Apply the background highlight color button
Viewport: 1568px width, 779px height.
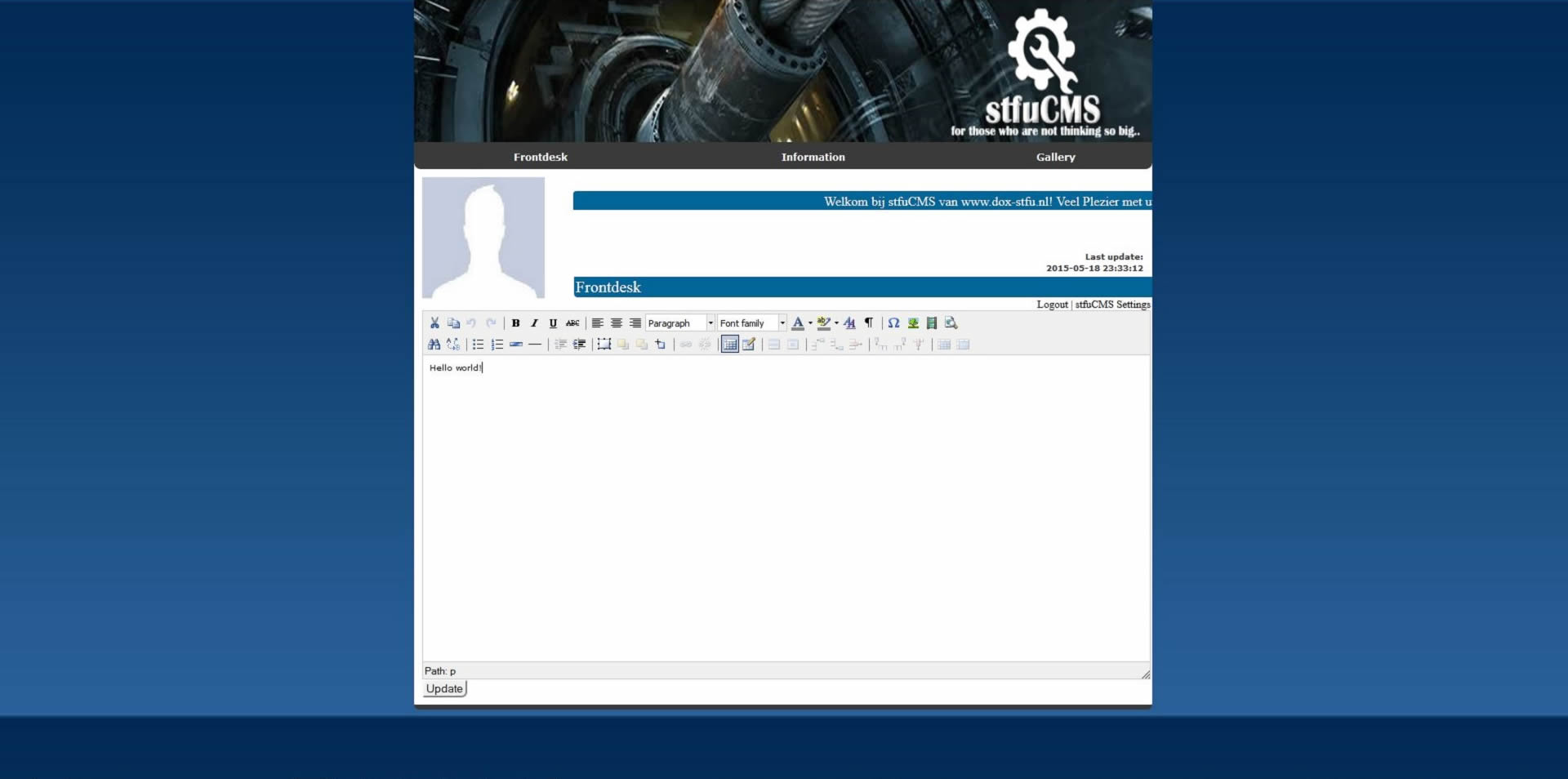pyautogui.click(x=823, y=323)
